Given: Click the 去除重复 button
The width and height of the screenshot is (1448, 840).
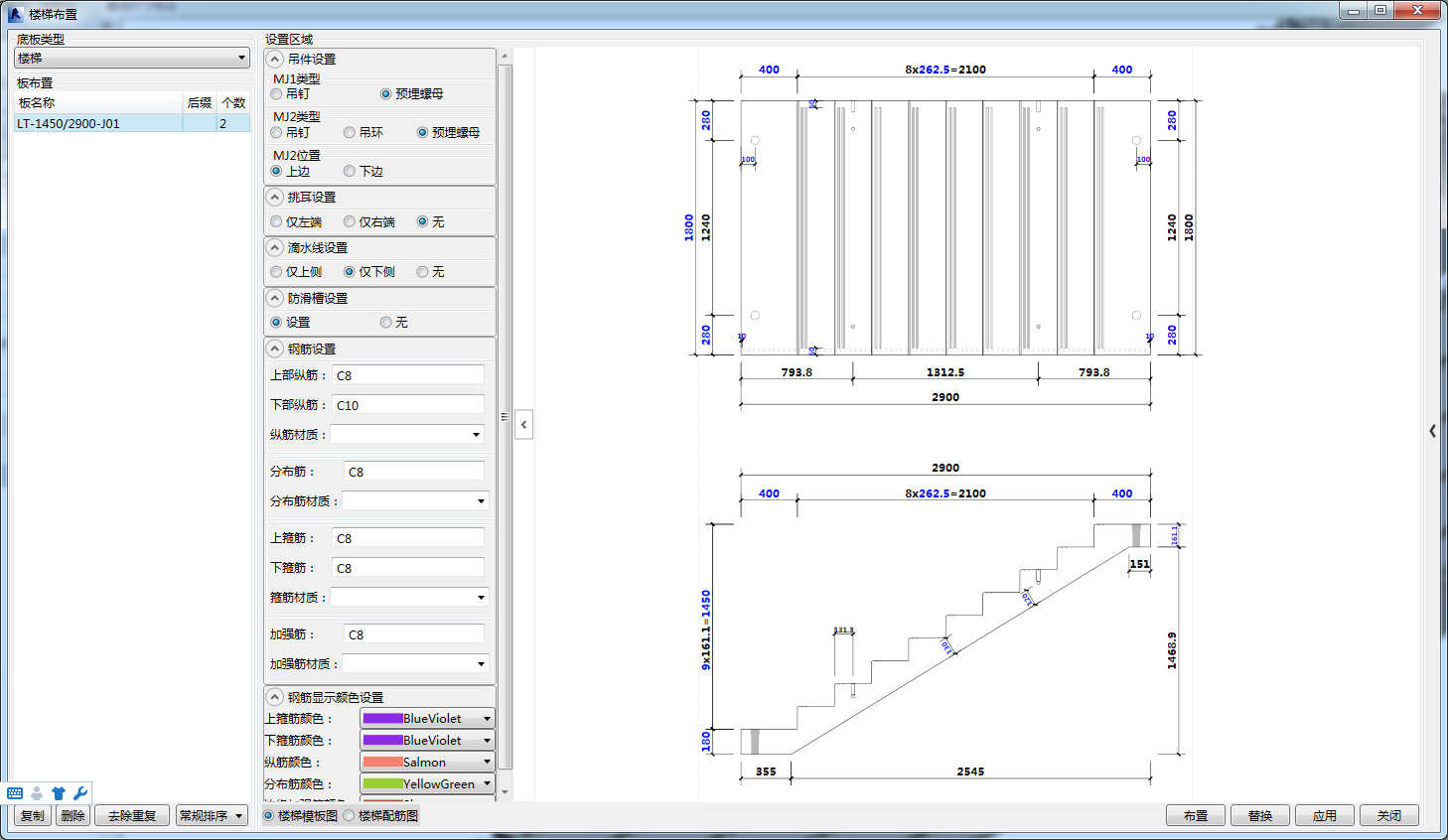Looking at the screenshot, I should tap(132, 816).
